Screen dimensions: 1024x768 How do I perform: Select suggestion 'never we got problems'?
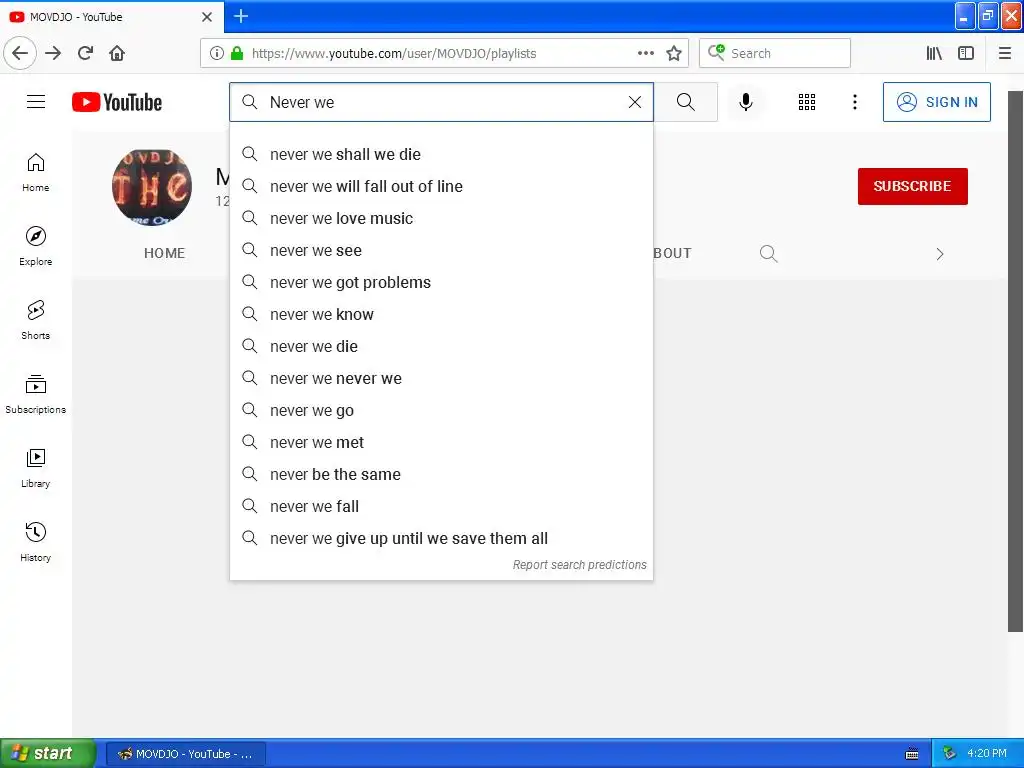click(x=441, y=282)
